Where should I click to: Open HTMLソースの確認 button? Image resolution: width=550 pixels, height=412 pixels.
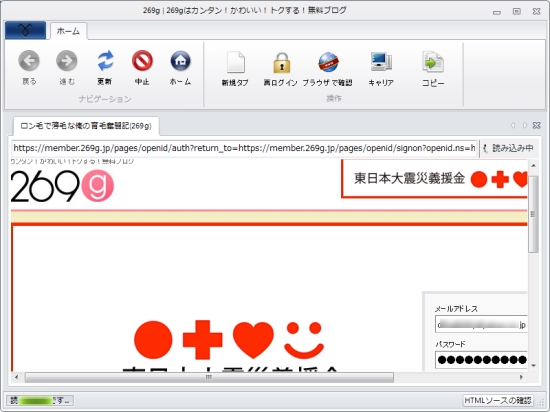(x=498, y=400)
